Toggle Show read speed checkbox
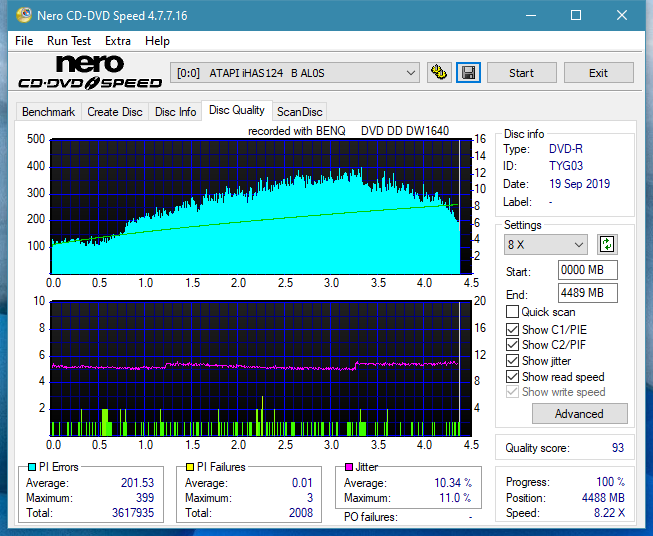Viewport: 653px width, 536px height. click(512, 376)
